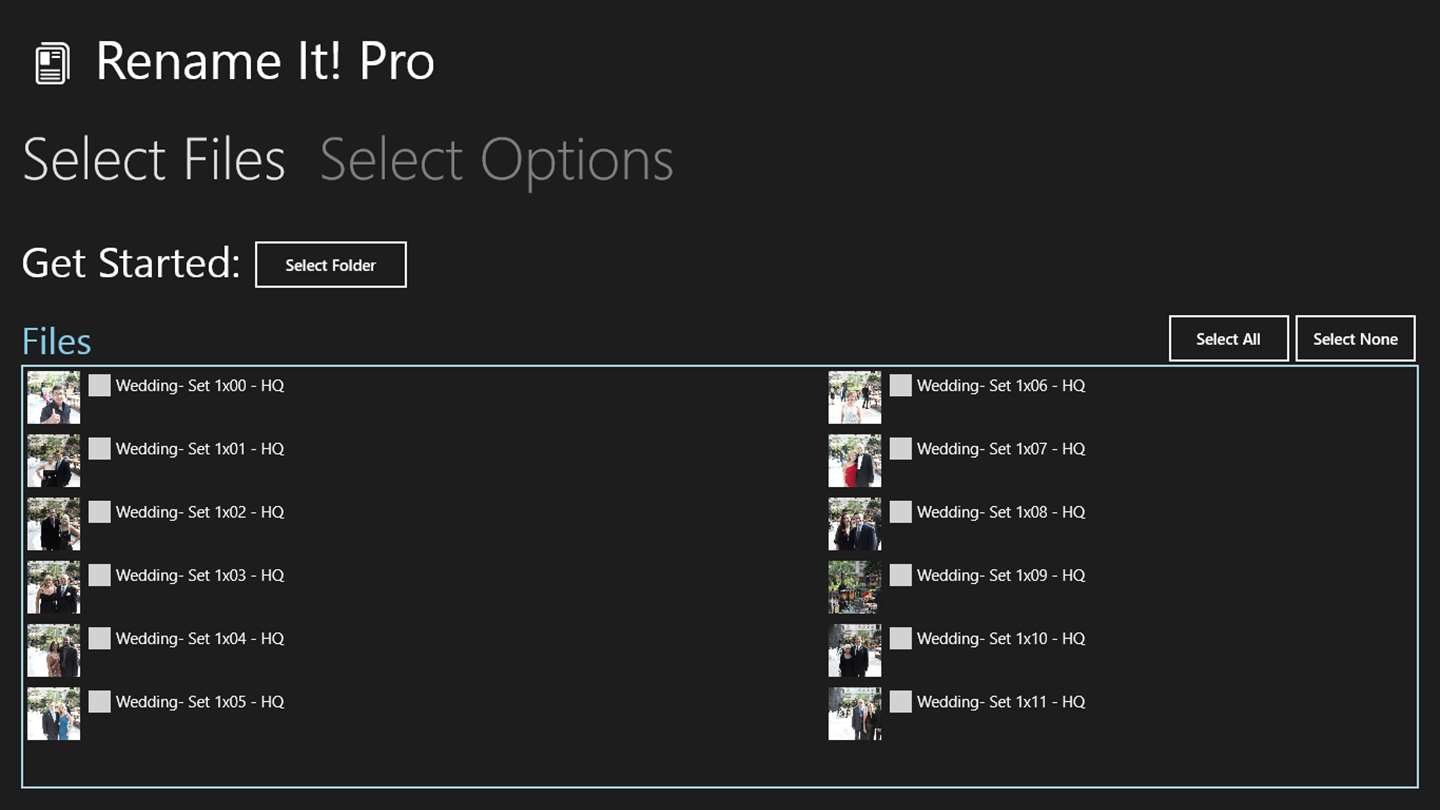Click the file name Wedding- Set 1x06 - HQ

pyautogui.click(x=1001, y=386)
